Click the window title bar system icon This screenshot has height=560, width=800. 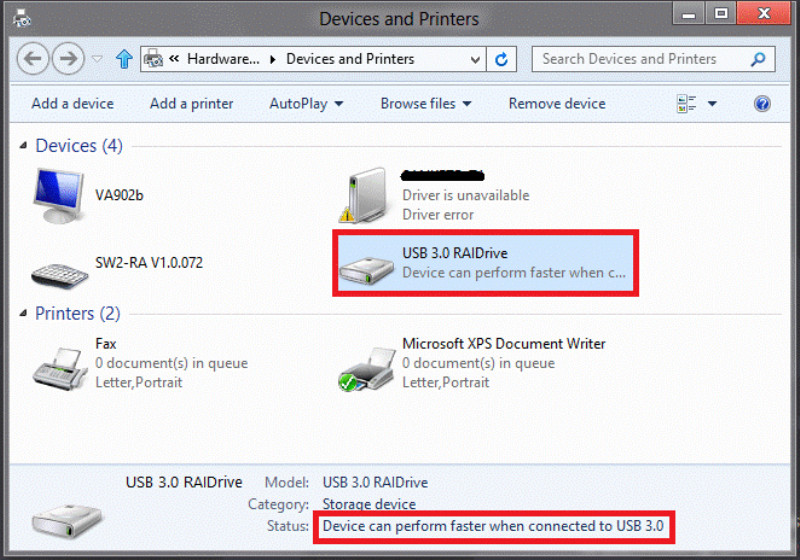pos(22,19)
